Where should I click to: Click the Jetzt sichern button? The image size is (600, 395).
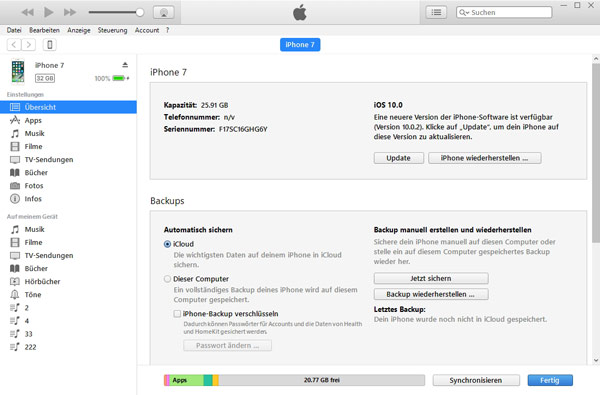(x=431, y=278)
